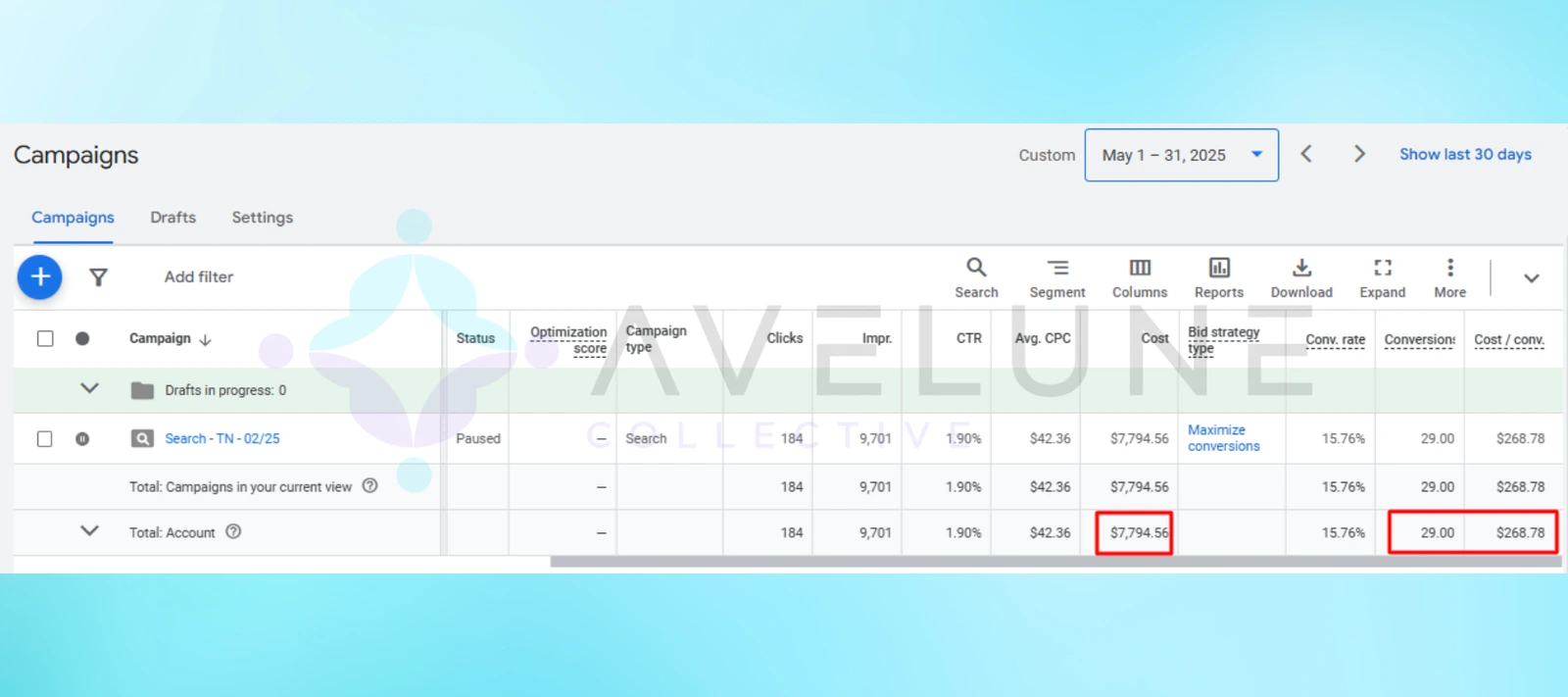Click the Paused status cell
This screenshot has width=1568, height=697.
[x=477, y=438]
